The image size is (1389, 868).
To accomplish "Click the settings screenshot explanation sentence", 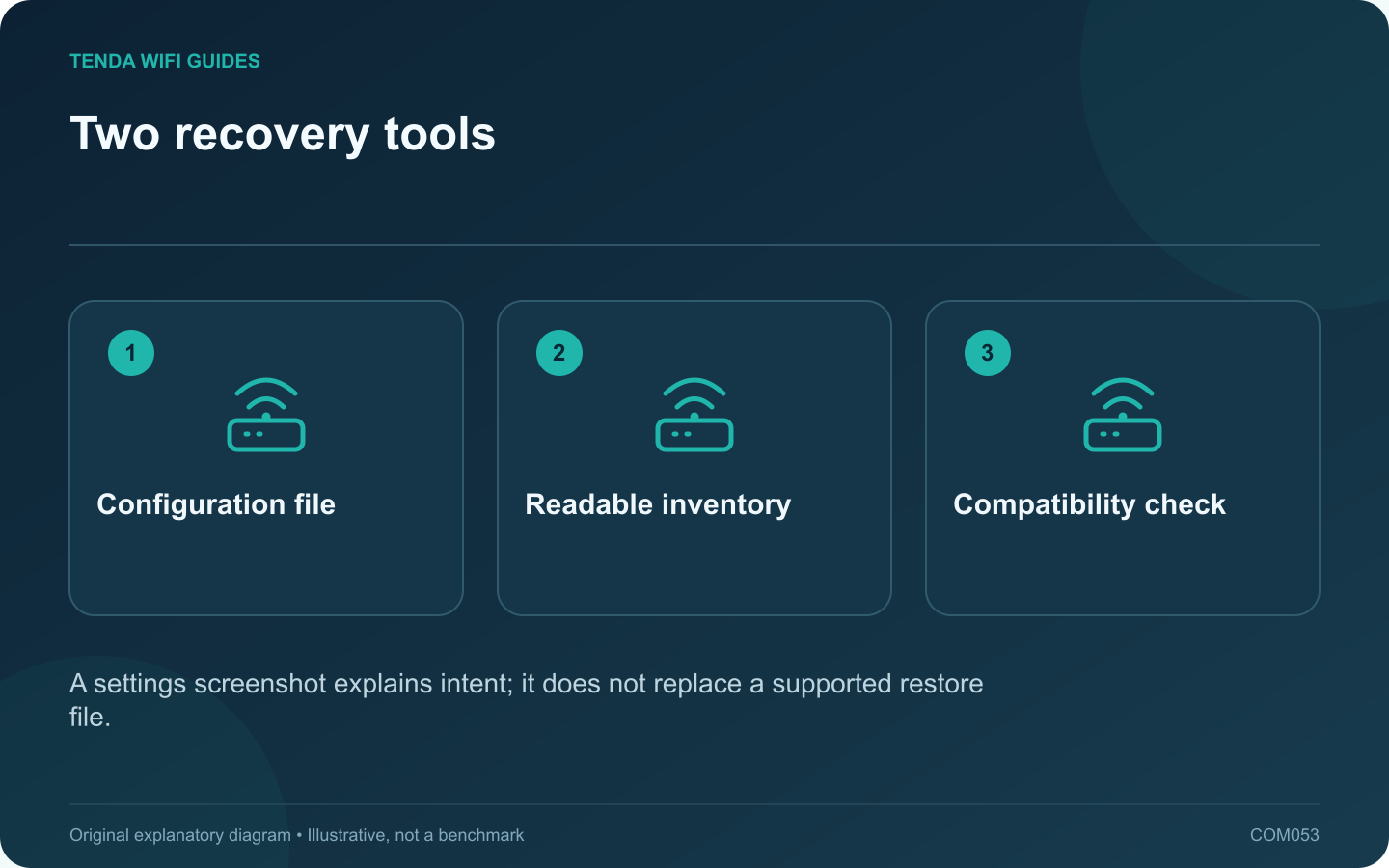I will (527, 700).
